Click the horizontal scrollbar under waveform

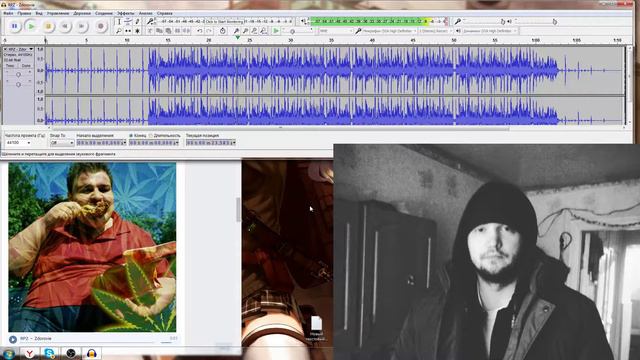[x=280, y=128]
